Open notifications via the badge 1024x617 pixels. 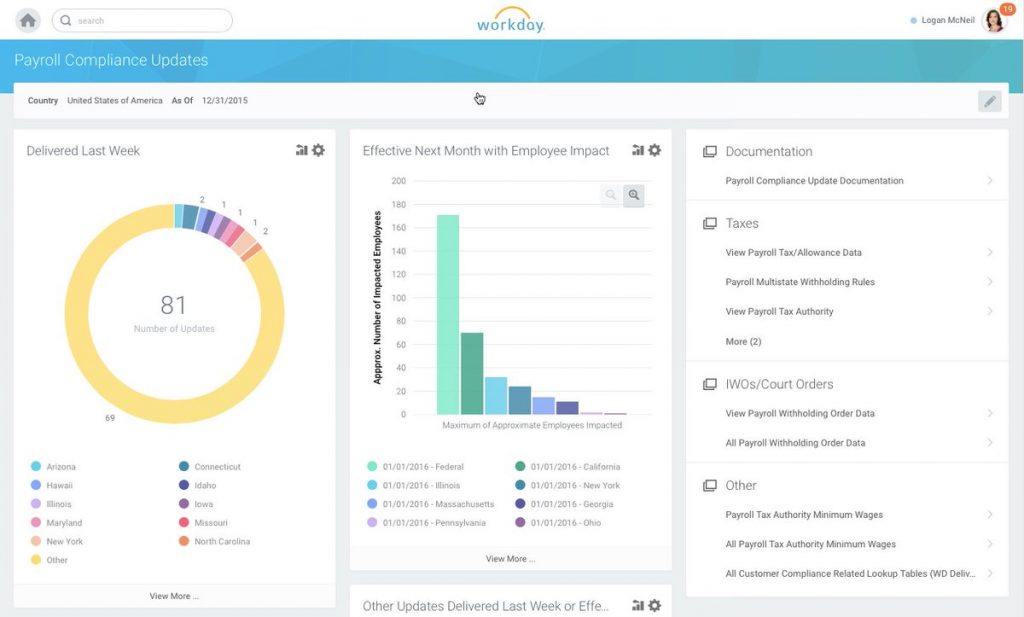[1005, 9]
